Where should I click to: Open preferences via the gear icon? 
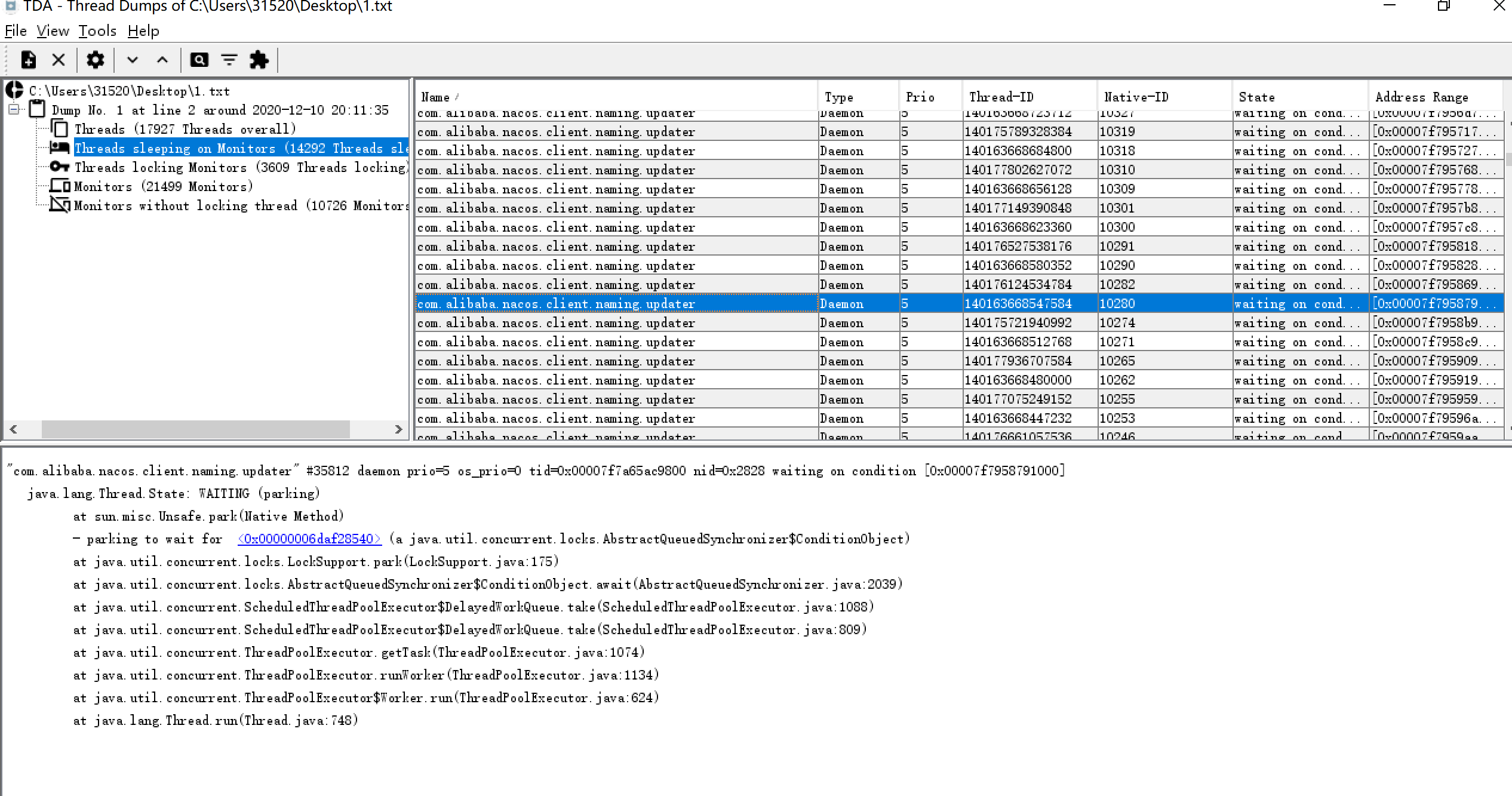[96, 60]
